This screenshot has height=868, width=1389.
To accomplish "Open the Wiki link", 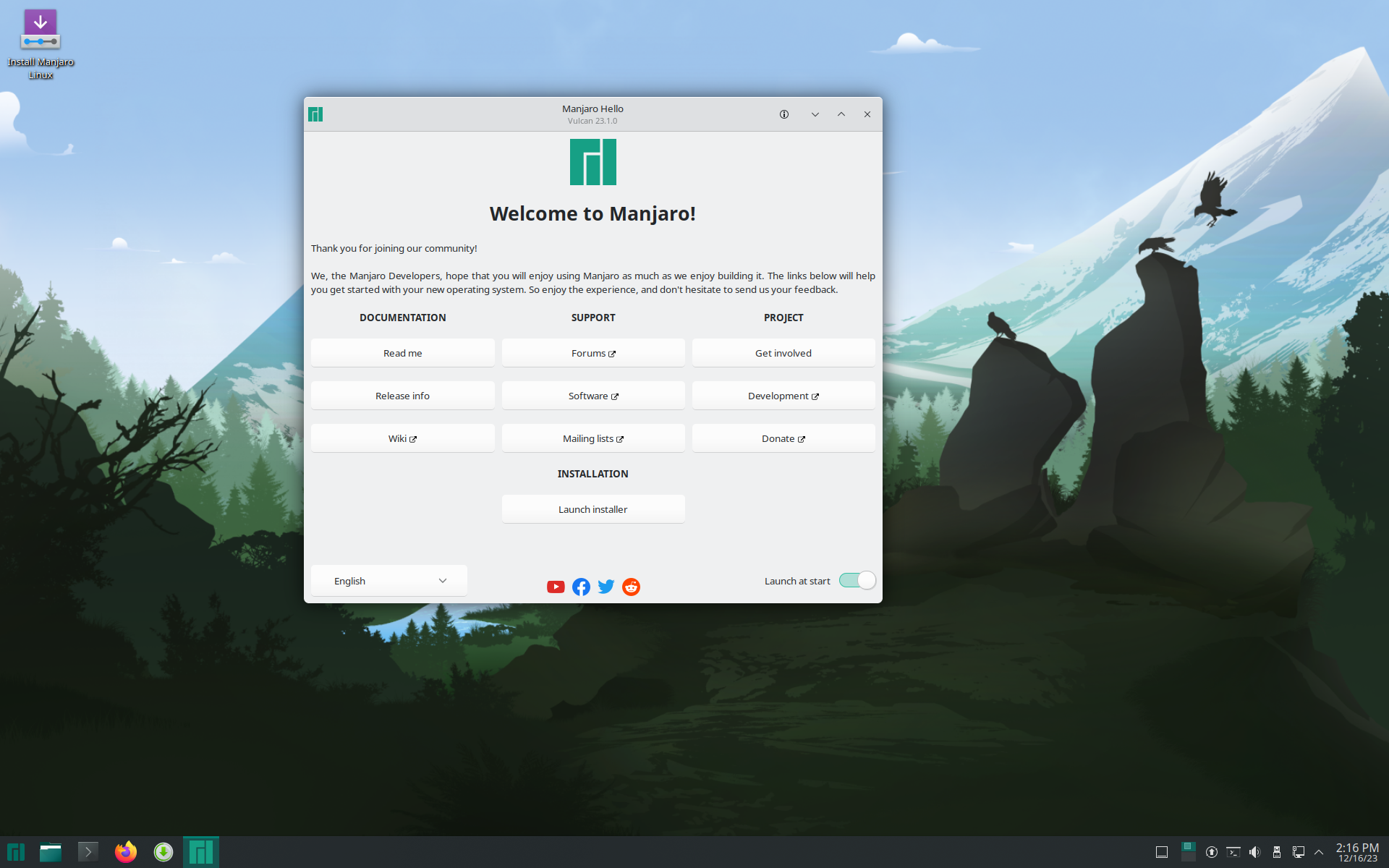I will coord(403,438).
